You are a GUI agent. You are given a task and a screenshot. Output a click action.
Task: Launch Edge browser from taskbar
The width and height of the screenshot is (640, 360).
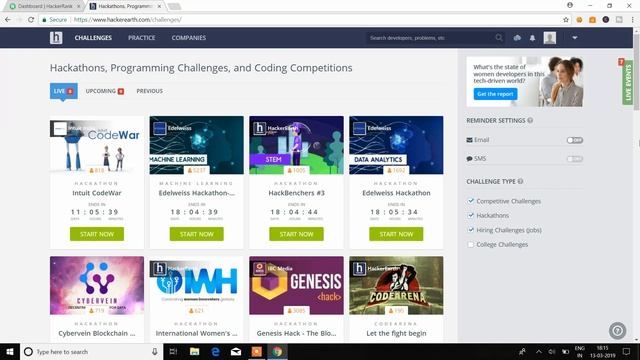coord(215,351)
